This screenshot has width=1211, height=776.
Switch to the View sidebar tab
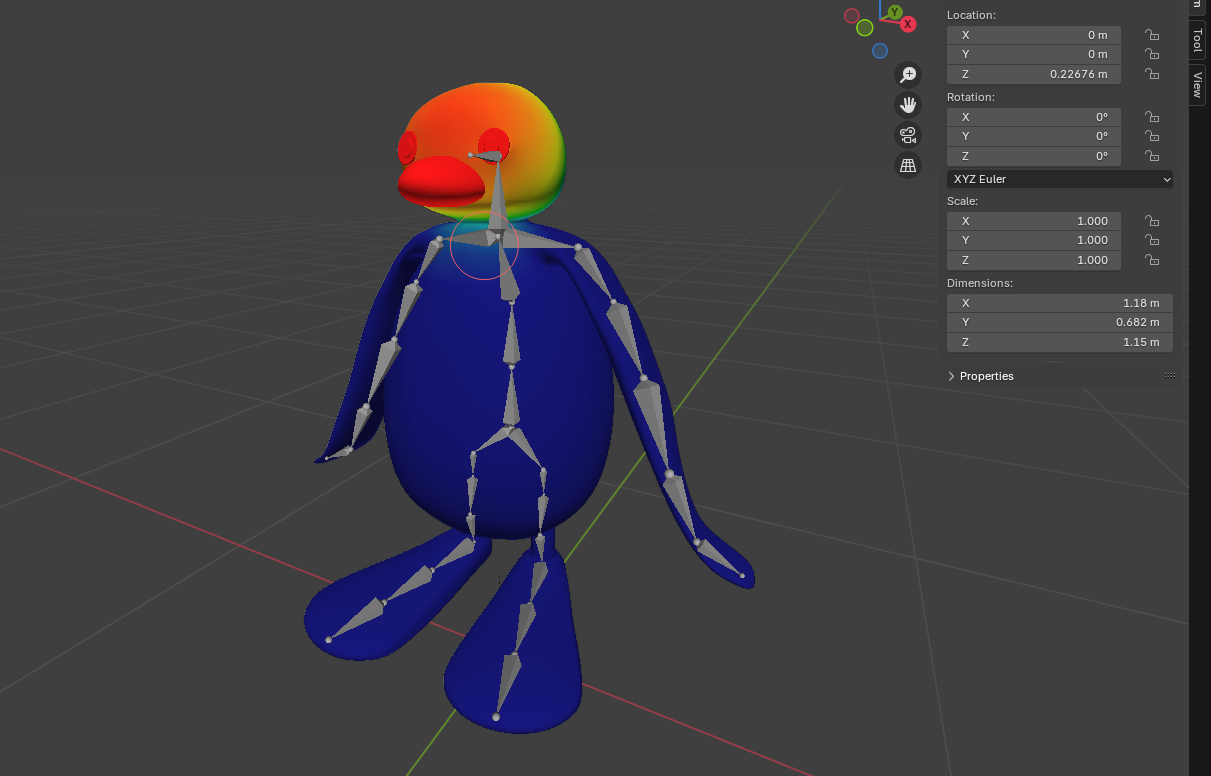click(1197, 85)
